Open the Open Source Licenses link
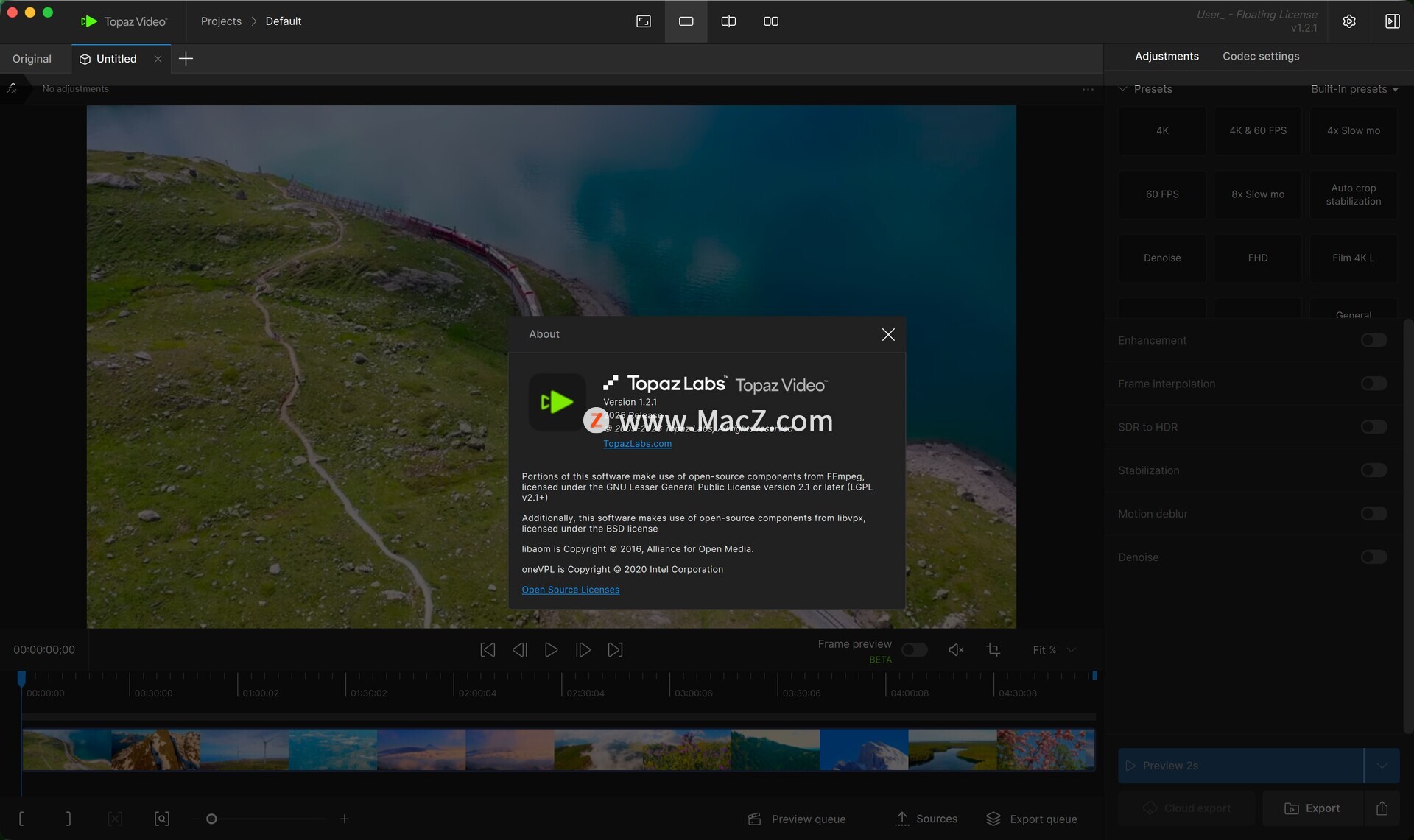The height and width of the screenshot is (840, 1414). (x=570, y=590)
